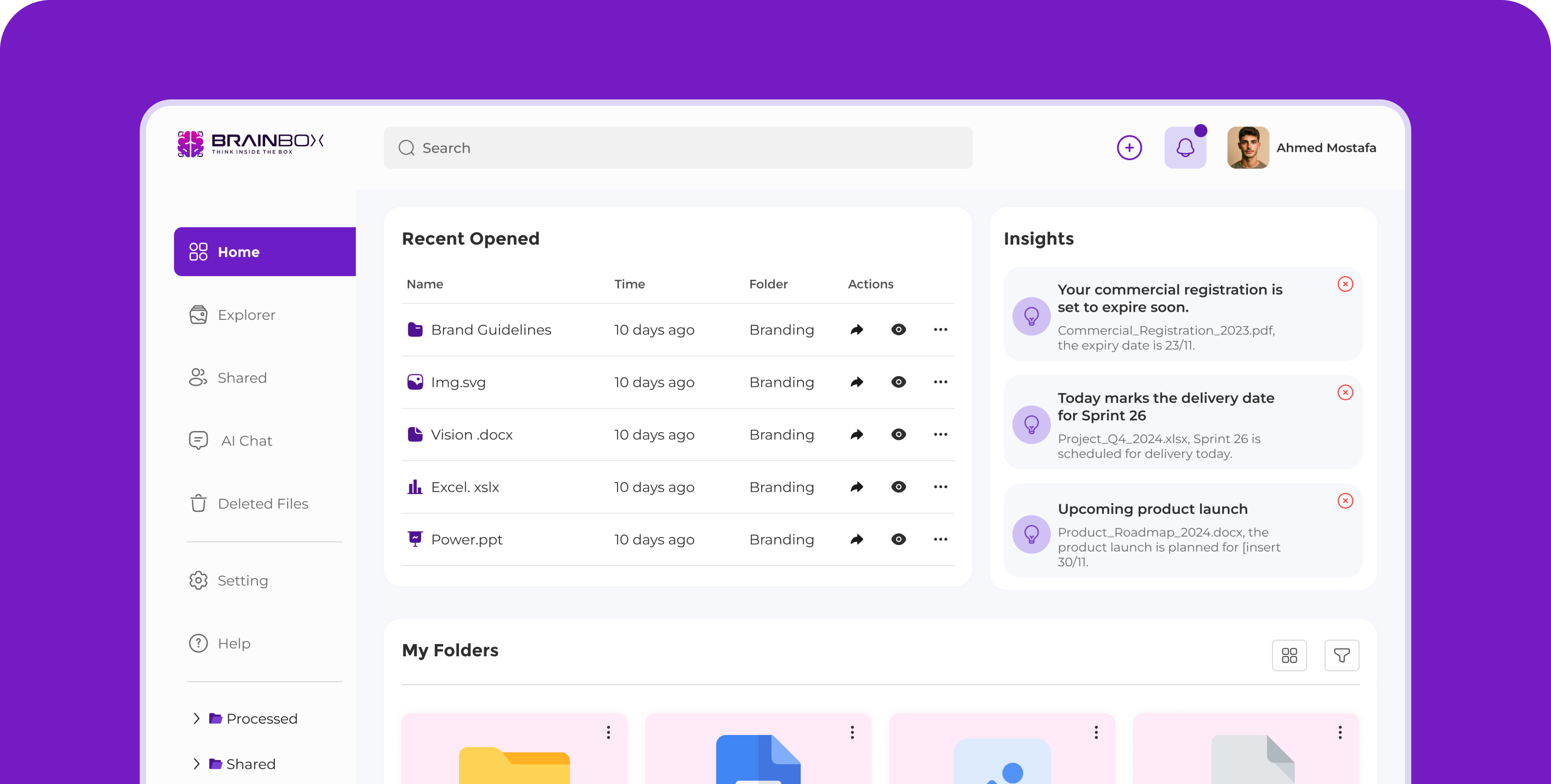
Task: Select the Processed folder in the tree
Action: [x=253, y=719]
